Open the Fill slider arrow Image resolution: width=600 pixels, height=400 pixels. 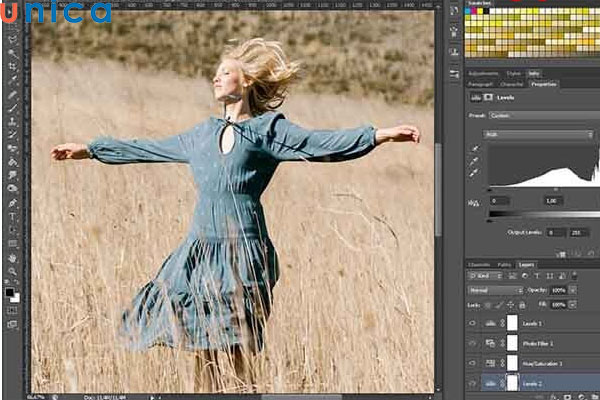pos(573,305)
